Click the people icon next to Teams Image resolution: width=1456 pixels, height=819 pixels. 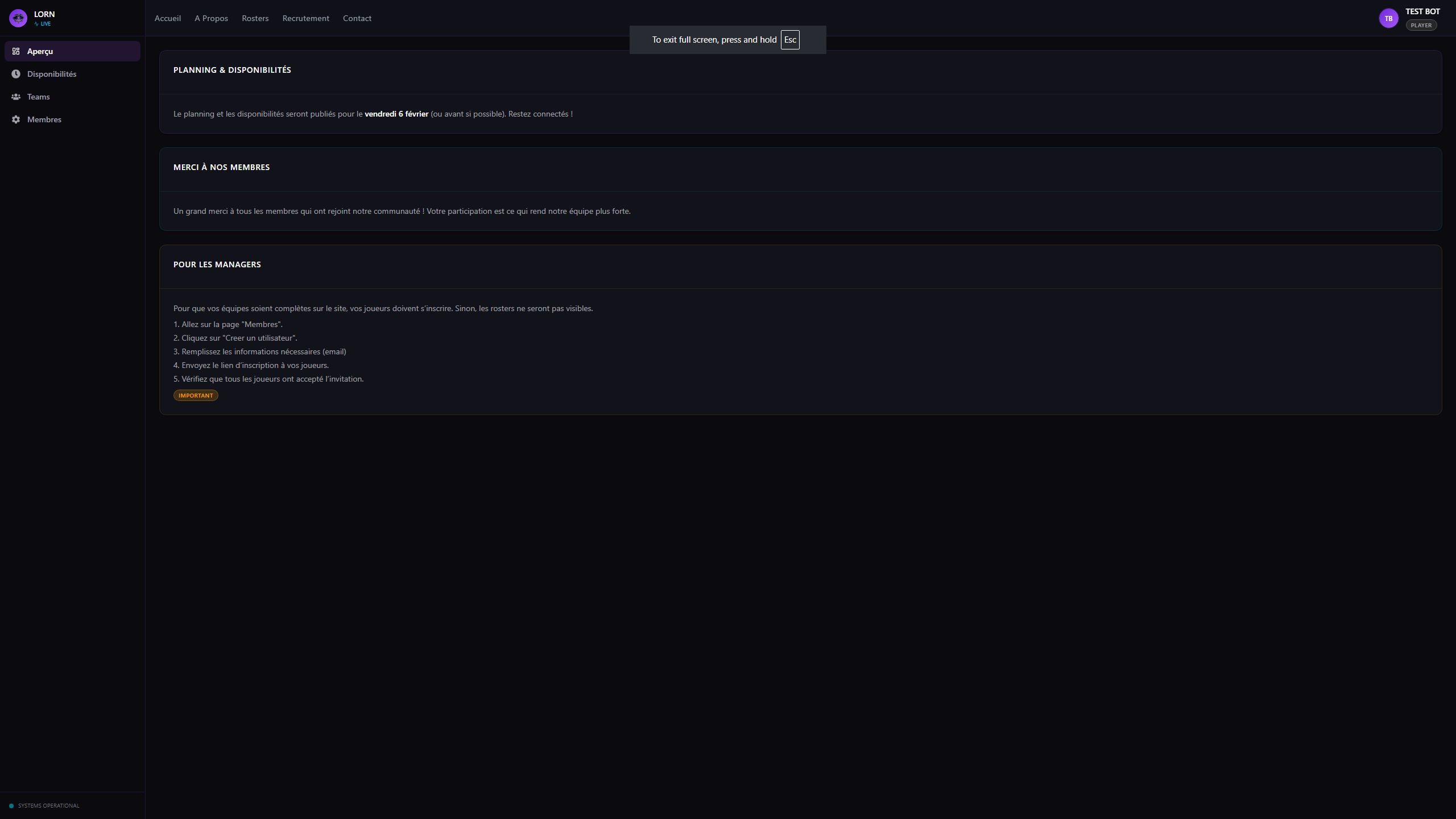coord(17,97)
